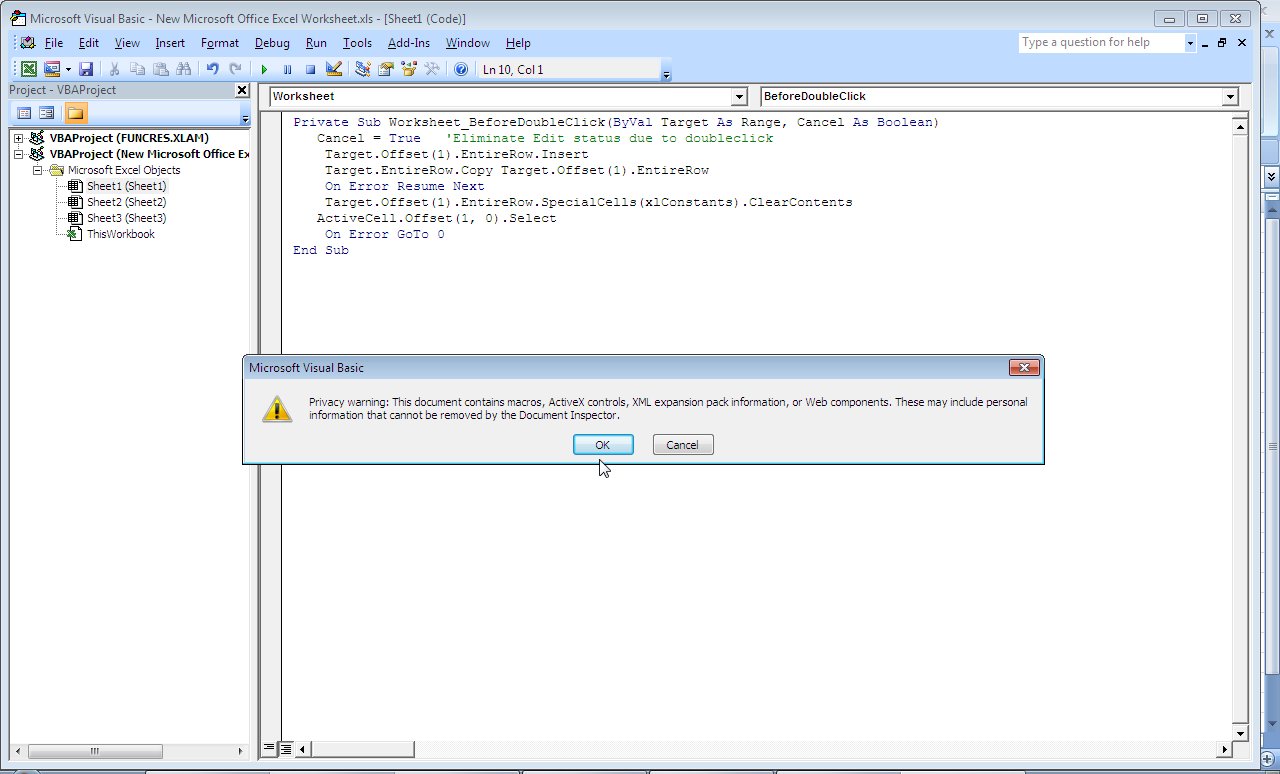Click the Find binoculars icon
This screenshot has height=774, width=1280.
(184, 69)
